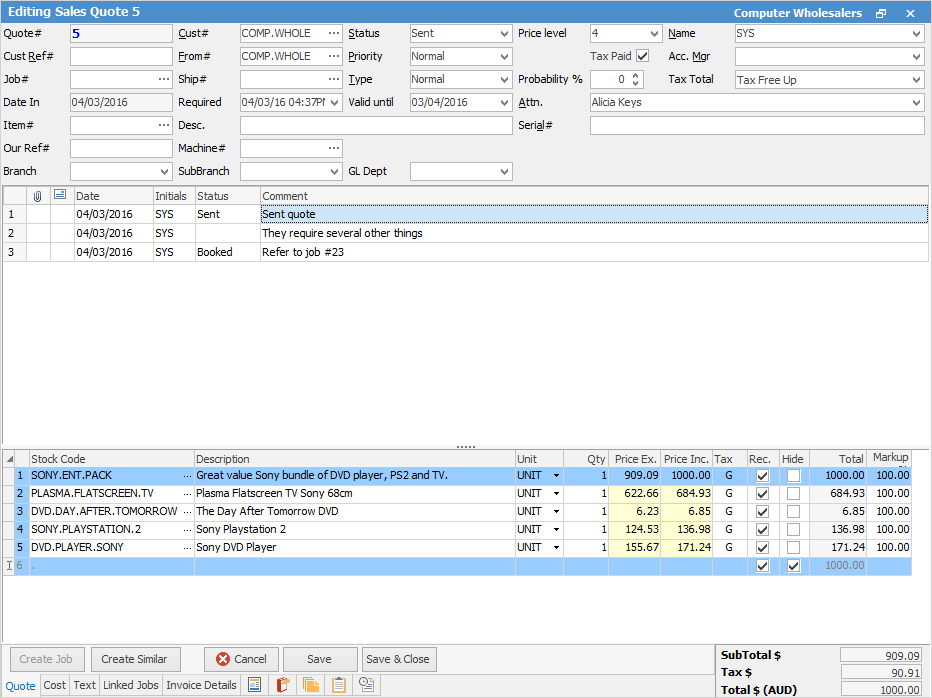Increase Probability % with up spinner arrow
Viewport: 932px width, 698px height.
tap(637, 75)
